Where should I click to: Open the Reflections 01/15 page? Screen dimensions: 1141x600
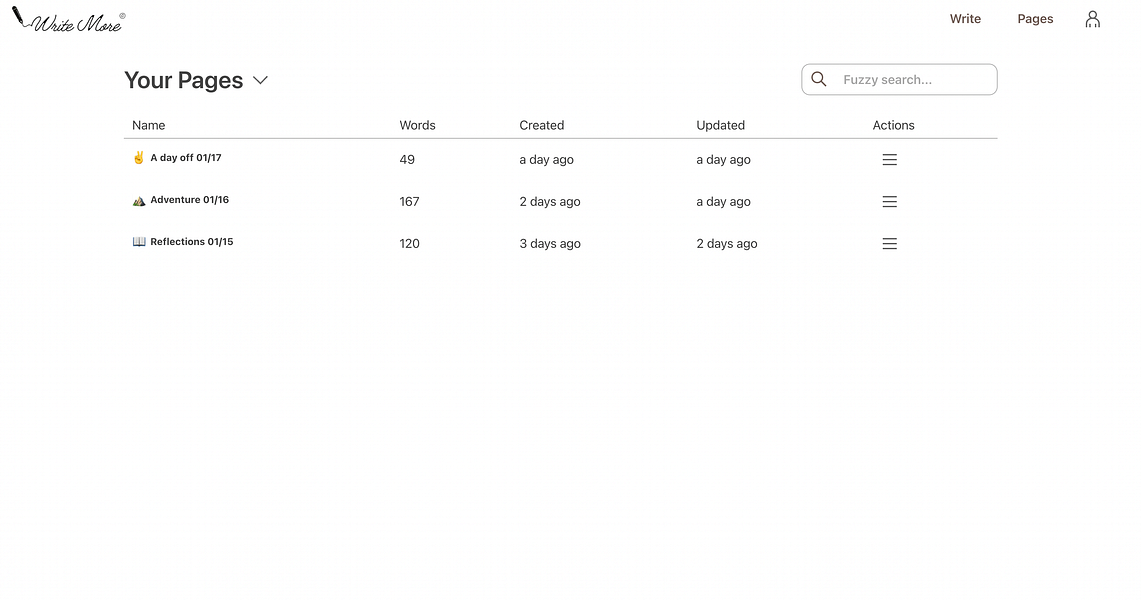coord(191,242)
